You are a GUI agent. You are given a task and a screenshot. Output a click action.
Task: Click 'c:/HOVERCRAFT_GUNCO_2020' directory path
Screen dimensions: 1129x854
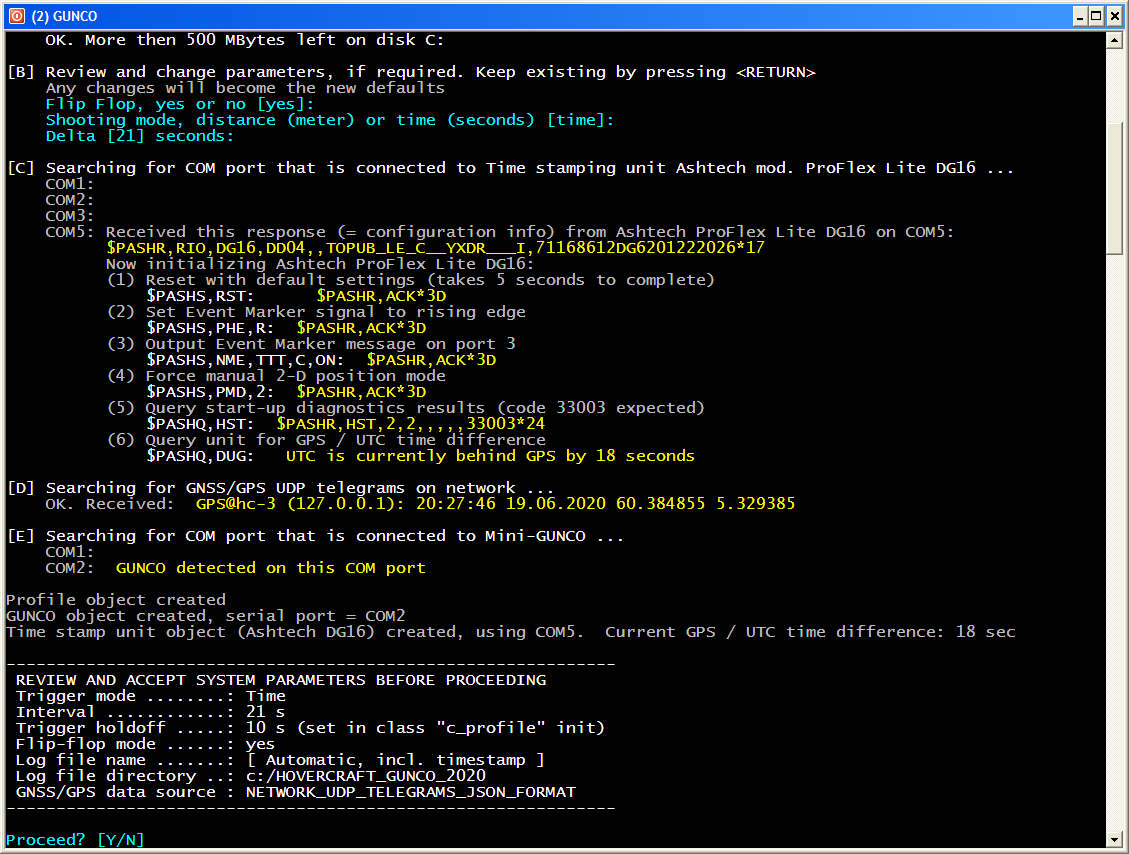coord(366,776)
